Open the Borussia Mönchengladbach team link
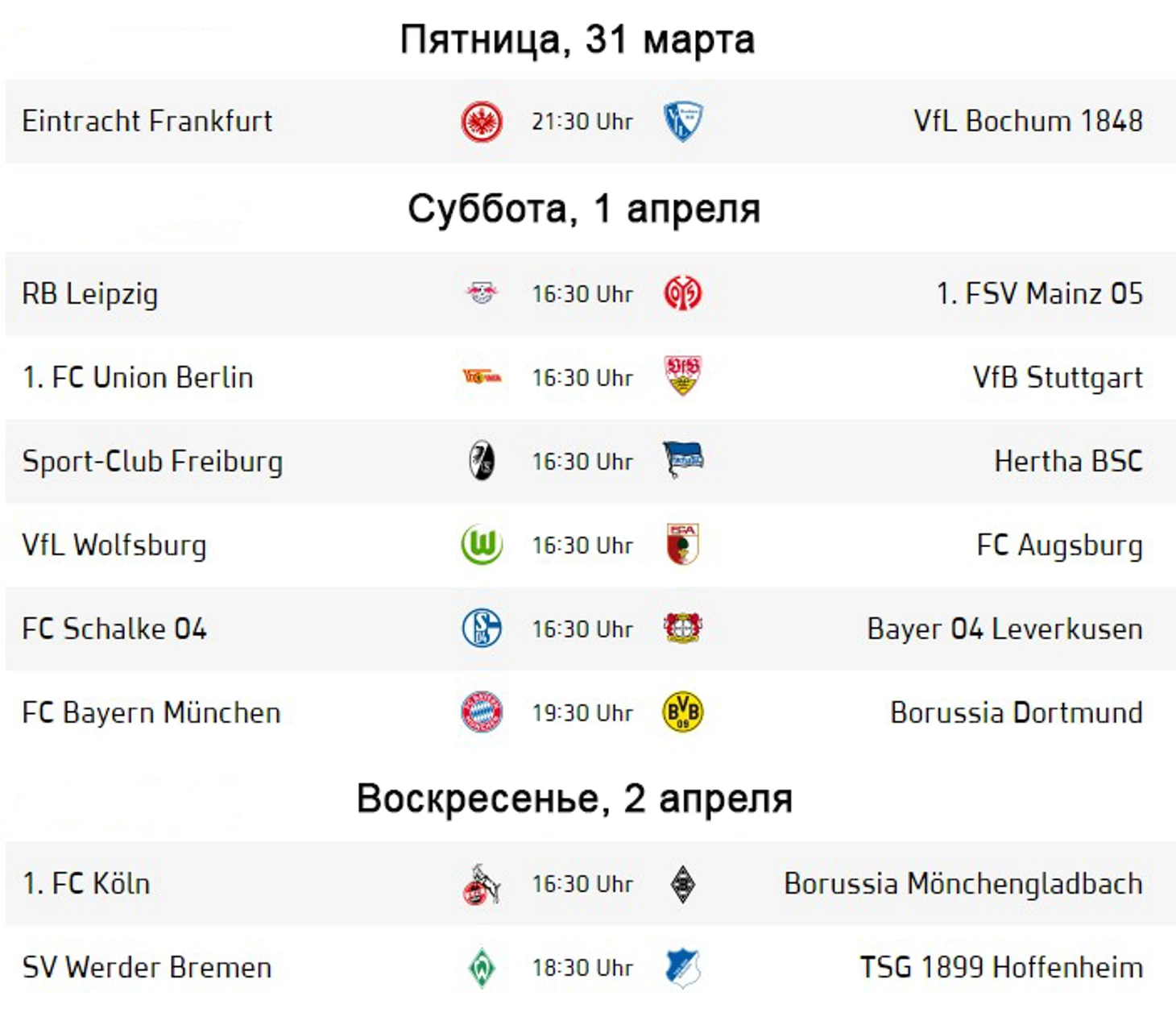 tap(963, 884)
